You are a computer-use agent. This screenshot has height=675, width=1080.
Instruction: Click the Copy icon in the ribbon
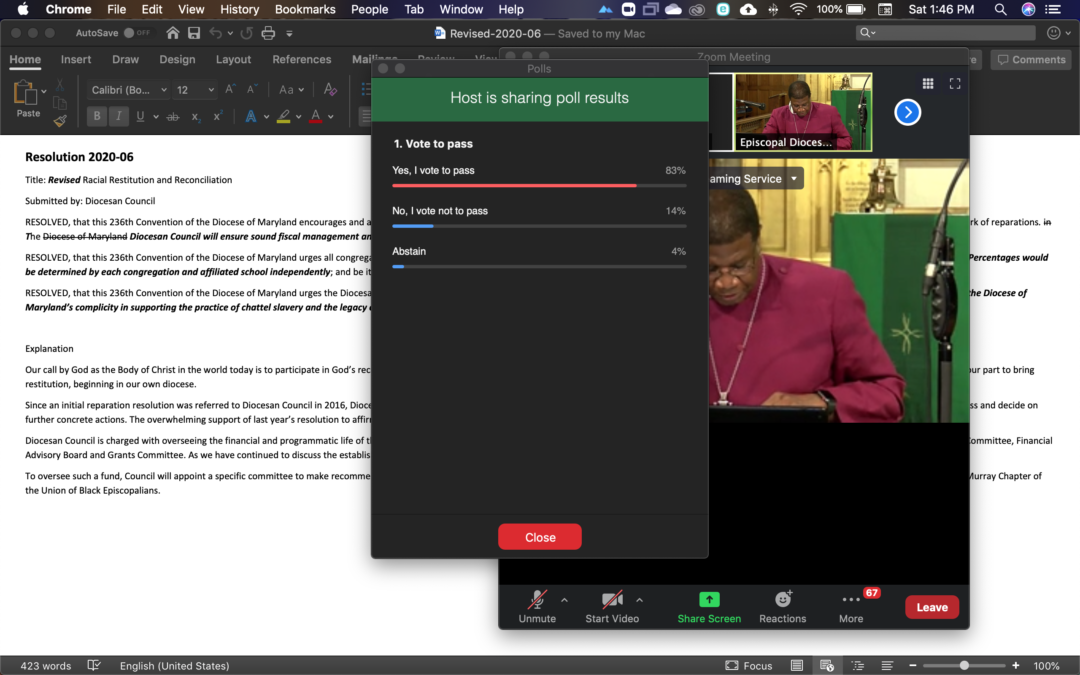[60, 103]
